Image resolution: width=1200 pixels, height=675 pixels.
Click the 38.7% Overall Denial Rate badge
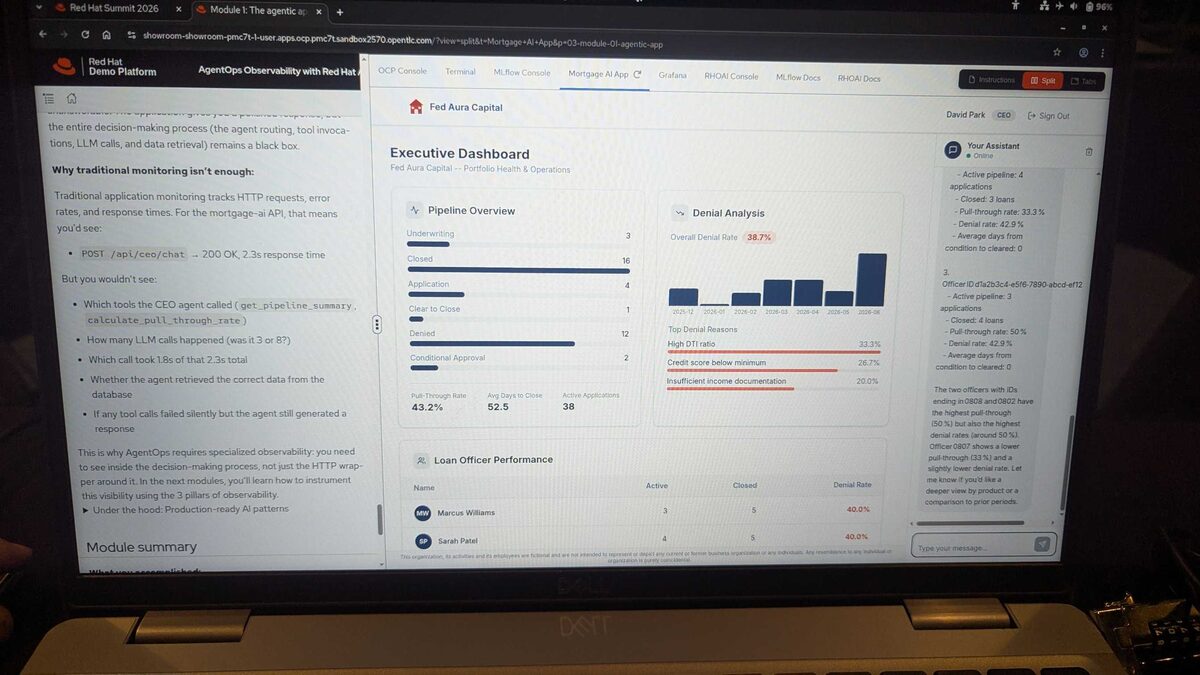click(759, 238)
